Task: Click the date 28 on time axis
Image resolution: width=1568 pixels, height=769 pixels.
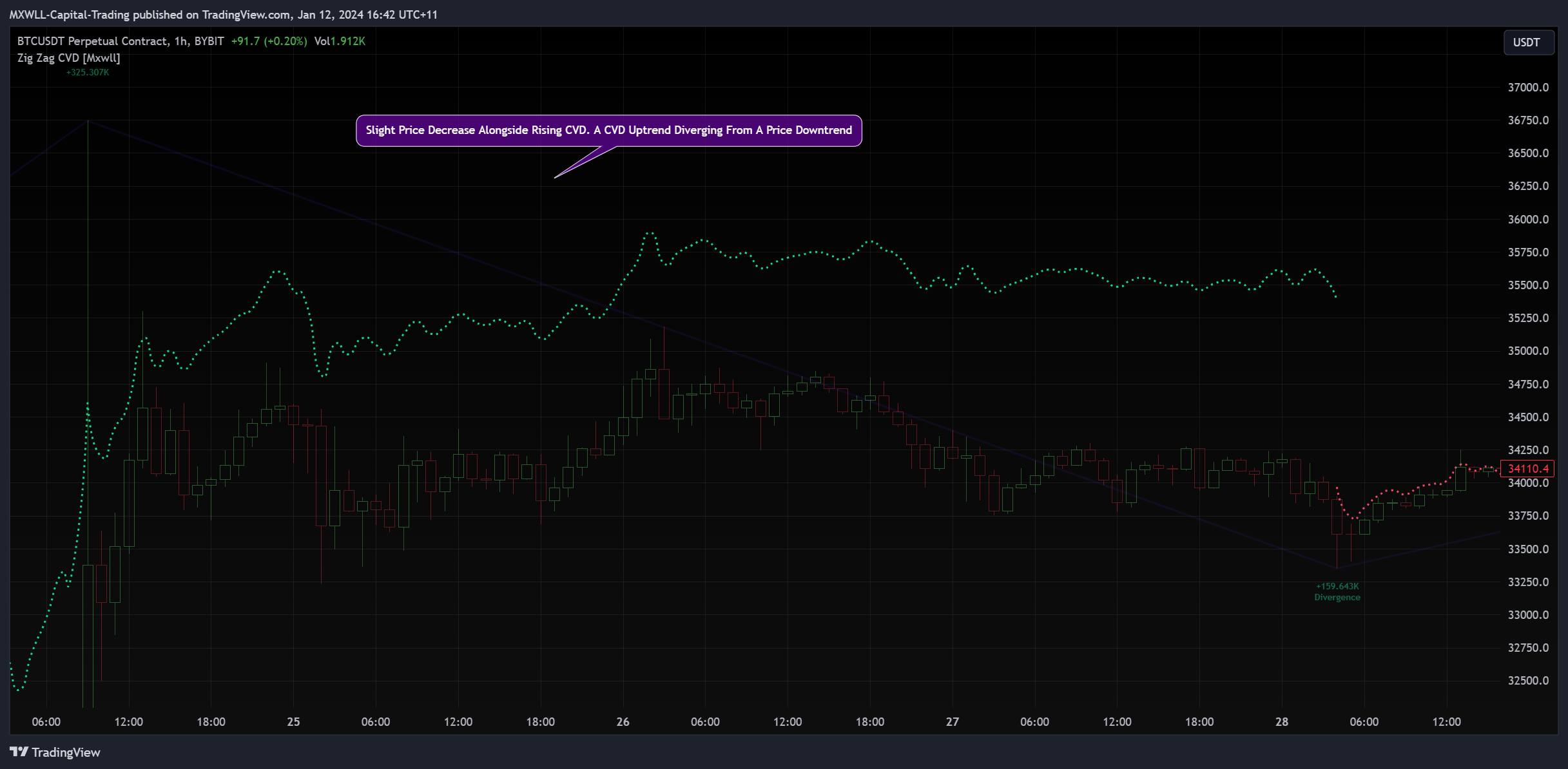Action: click(x=1281, y=722)
